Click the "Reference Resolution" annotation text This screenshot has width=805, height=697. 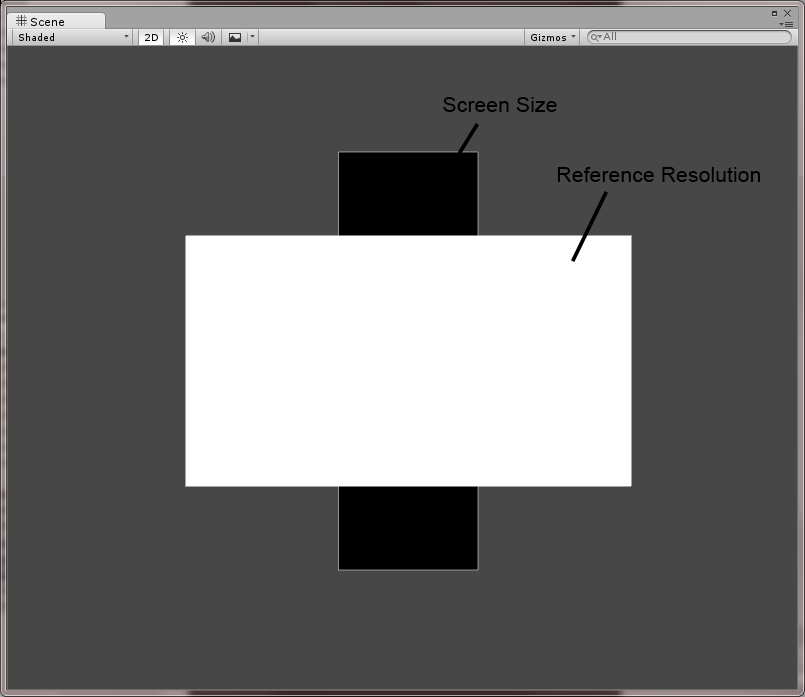[x=658, y=175]
